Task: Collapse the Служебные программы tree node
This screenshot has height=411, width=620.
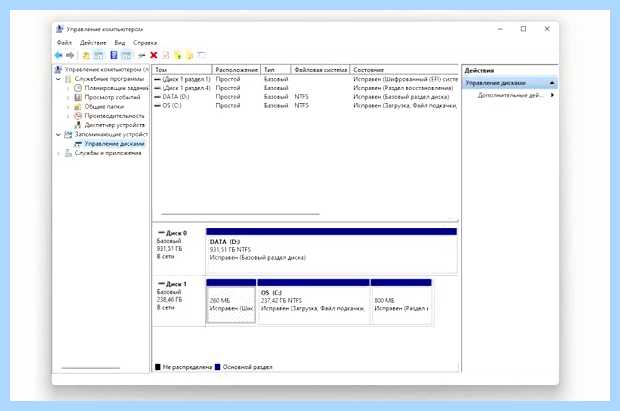Action: (x=59, y=79)
